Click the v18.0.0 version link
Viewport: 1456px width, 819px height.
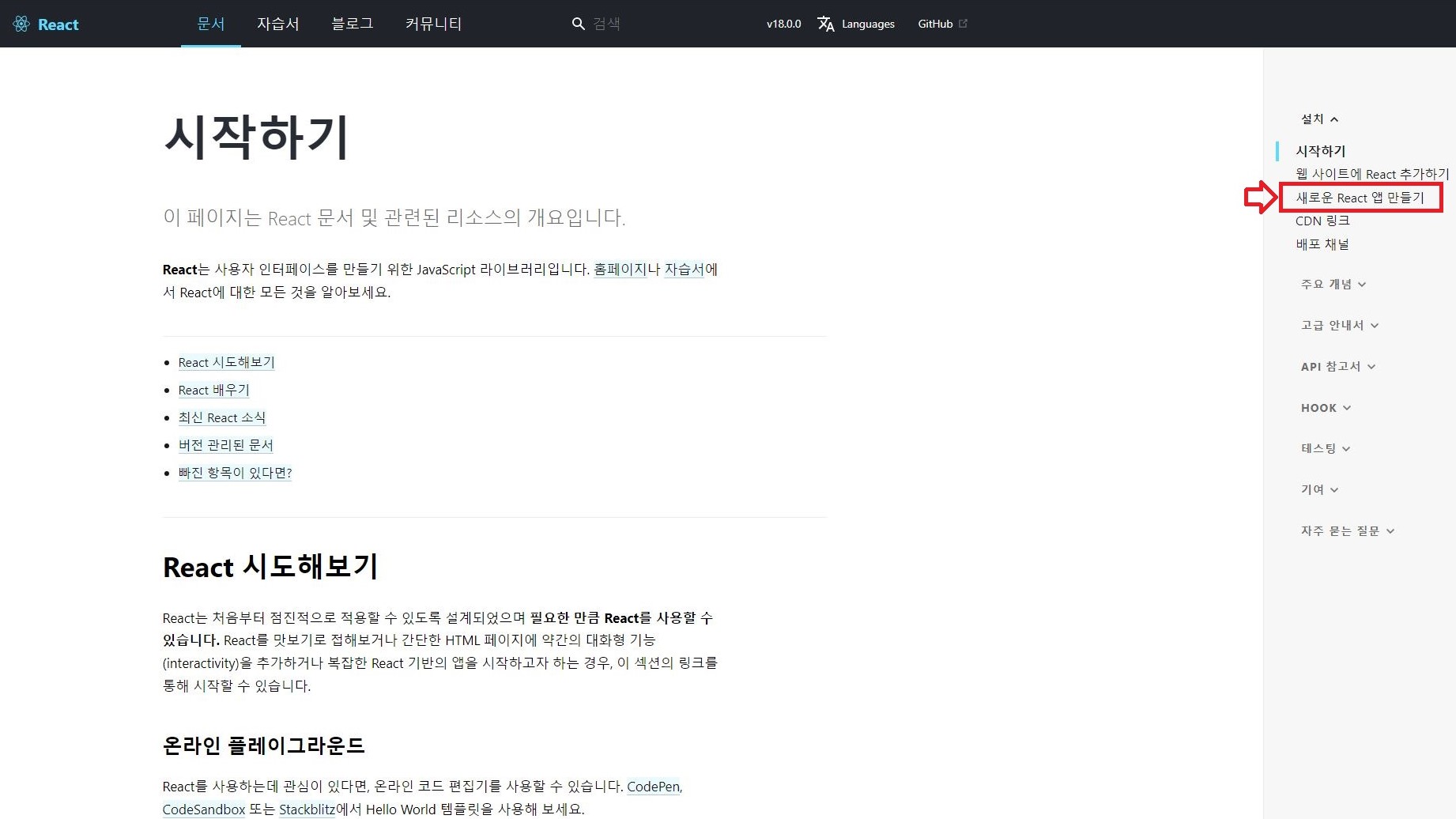click(x=783, y=24)
